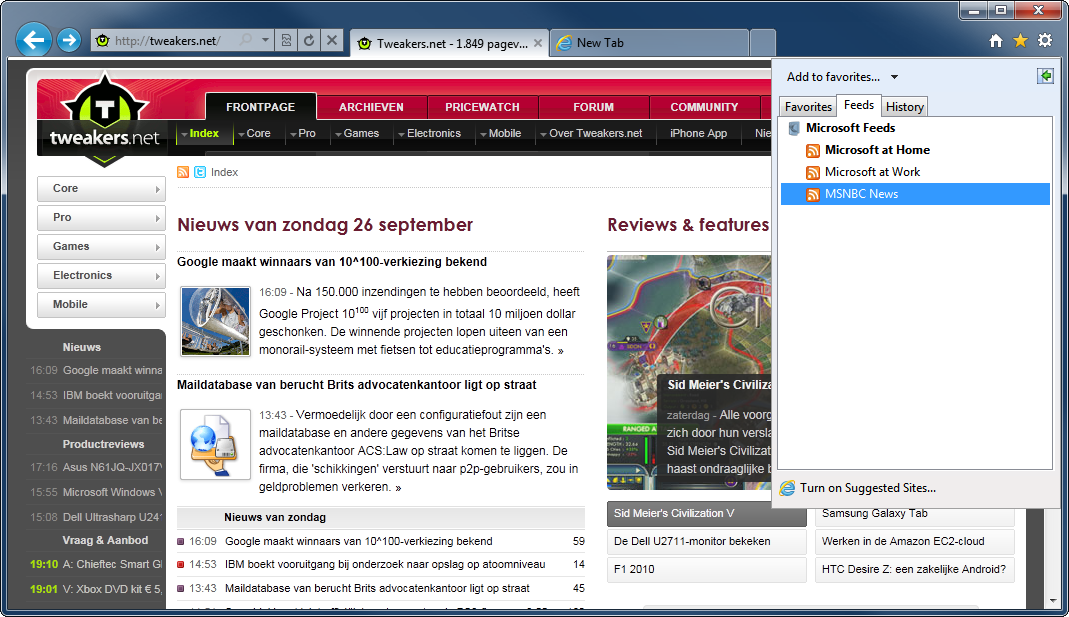Open the Add to favorites dropdown arrow
The width and height of the screenshot is (1069, 617).
click(x=894, y=77)
